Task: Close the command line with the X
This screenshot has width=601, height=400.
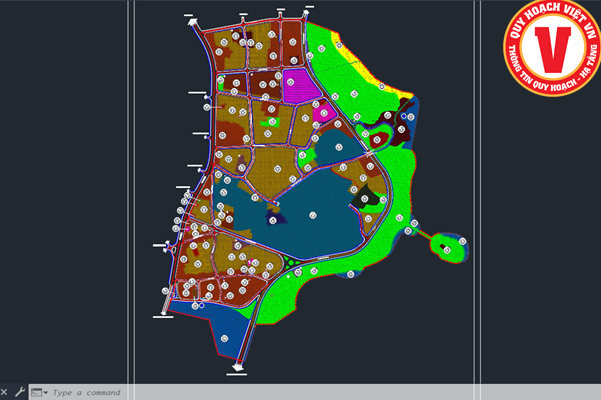Action: pos(5,392)
